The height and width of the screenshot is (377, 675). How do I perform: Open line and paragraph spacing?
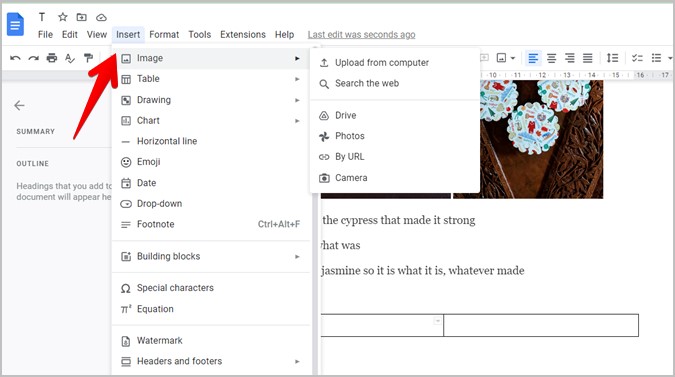(612, 58)
